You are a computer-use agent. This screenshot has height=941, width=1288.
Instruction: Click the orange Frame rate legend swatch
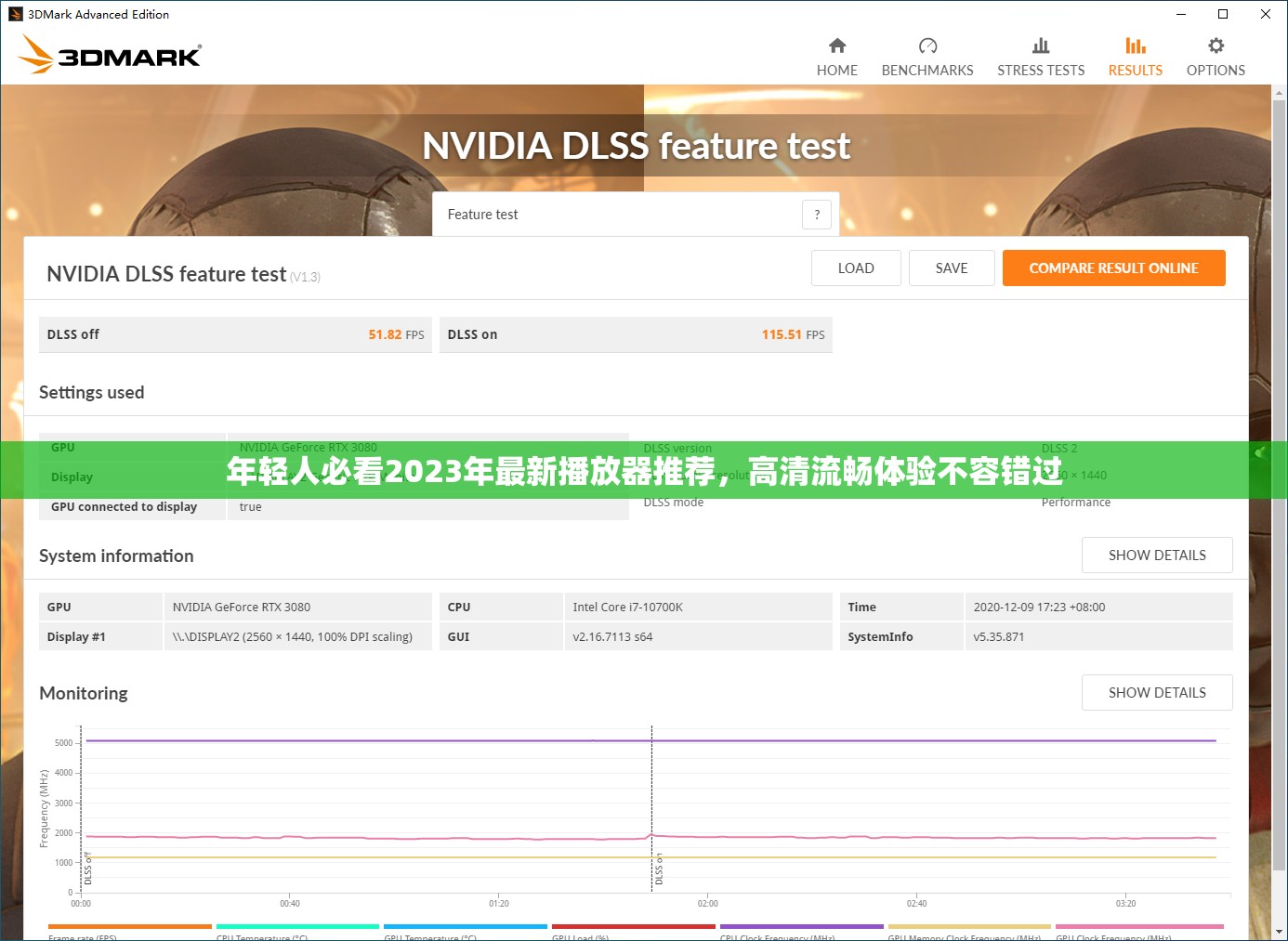(129, 926)
